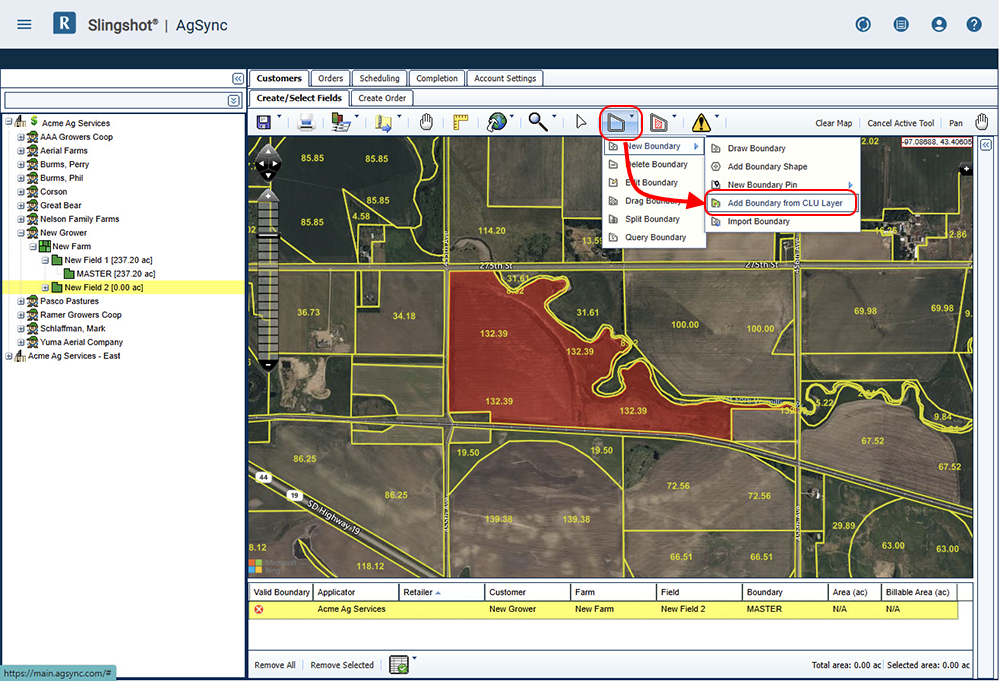Viewport: 1000px width, 681px height.
Task: Select the magnifier zoom tool
Action: 538,122
